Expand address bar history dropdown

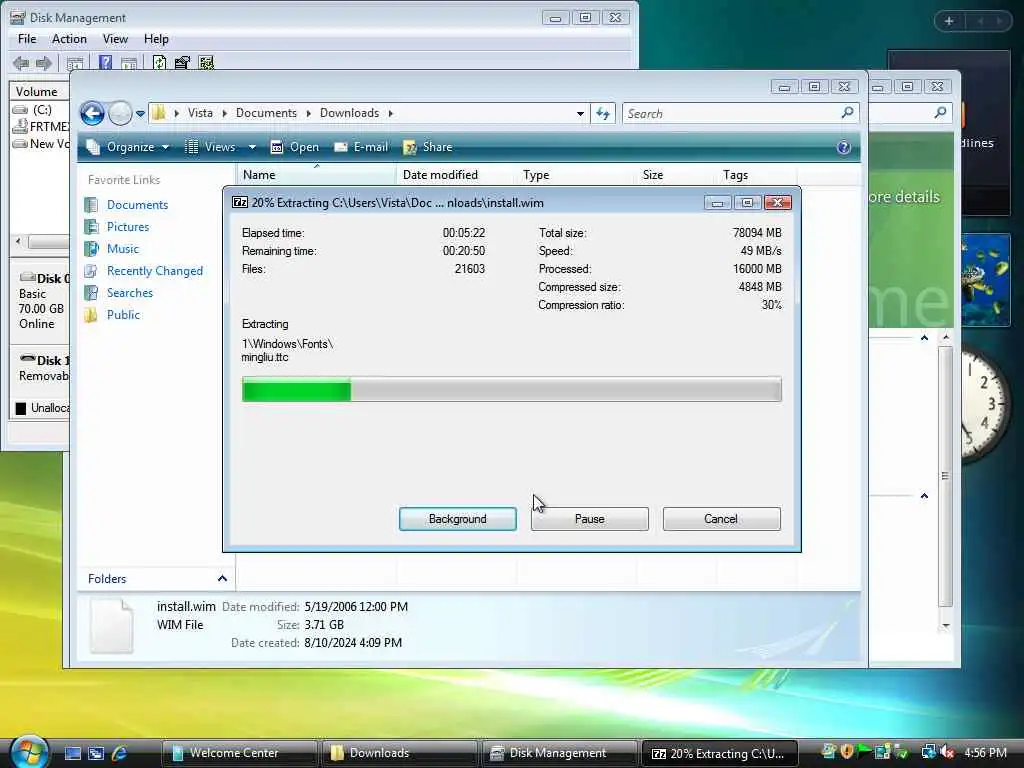(x=580, y=114)
